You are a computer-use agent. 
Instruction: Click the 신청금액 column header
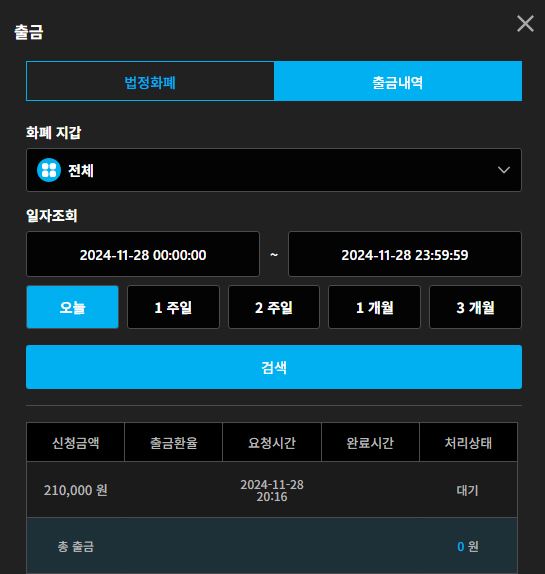(x=75, y=442)
